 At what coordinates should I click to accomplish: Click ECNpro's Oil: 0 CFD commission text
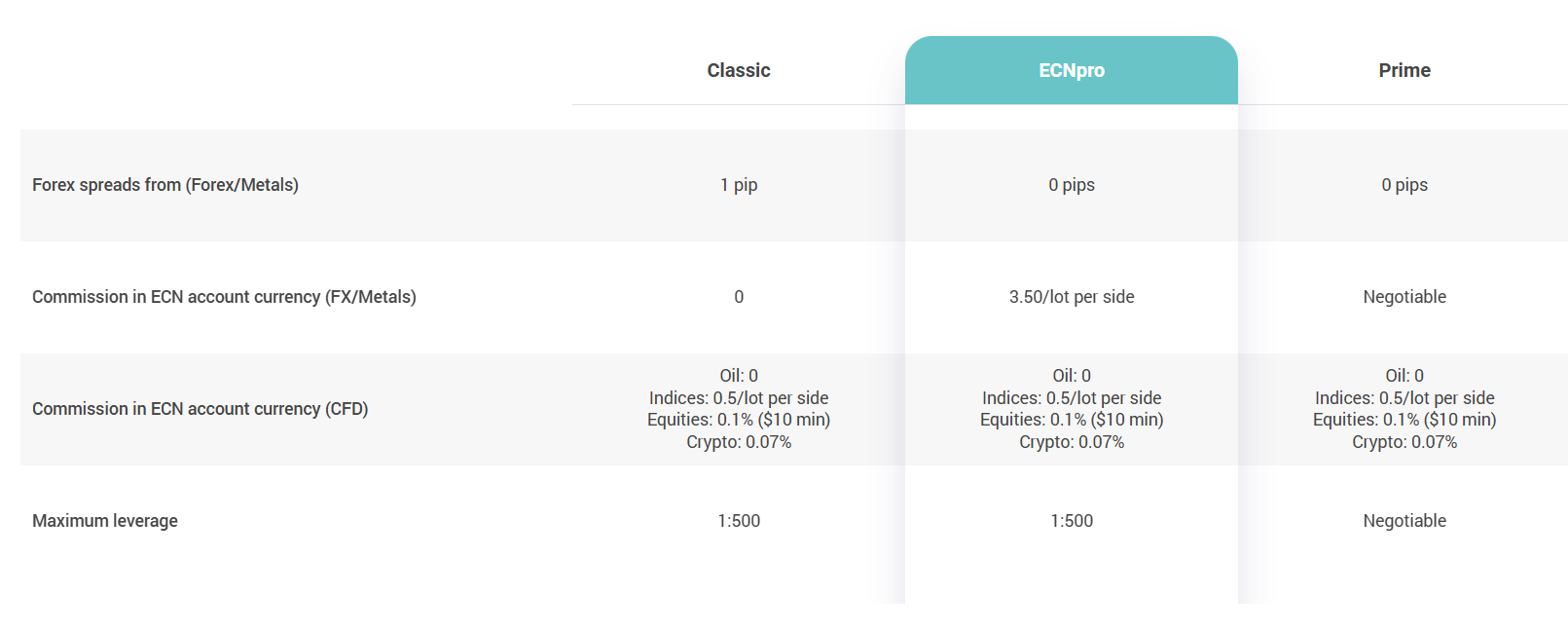click(x=1072, y=376)
